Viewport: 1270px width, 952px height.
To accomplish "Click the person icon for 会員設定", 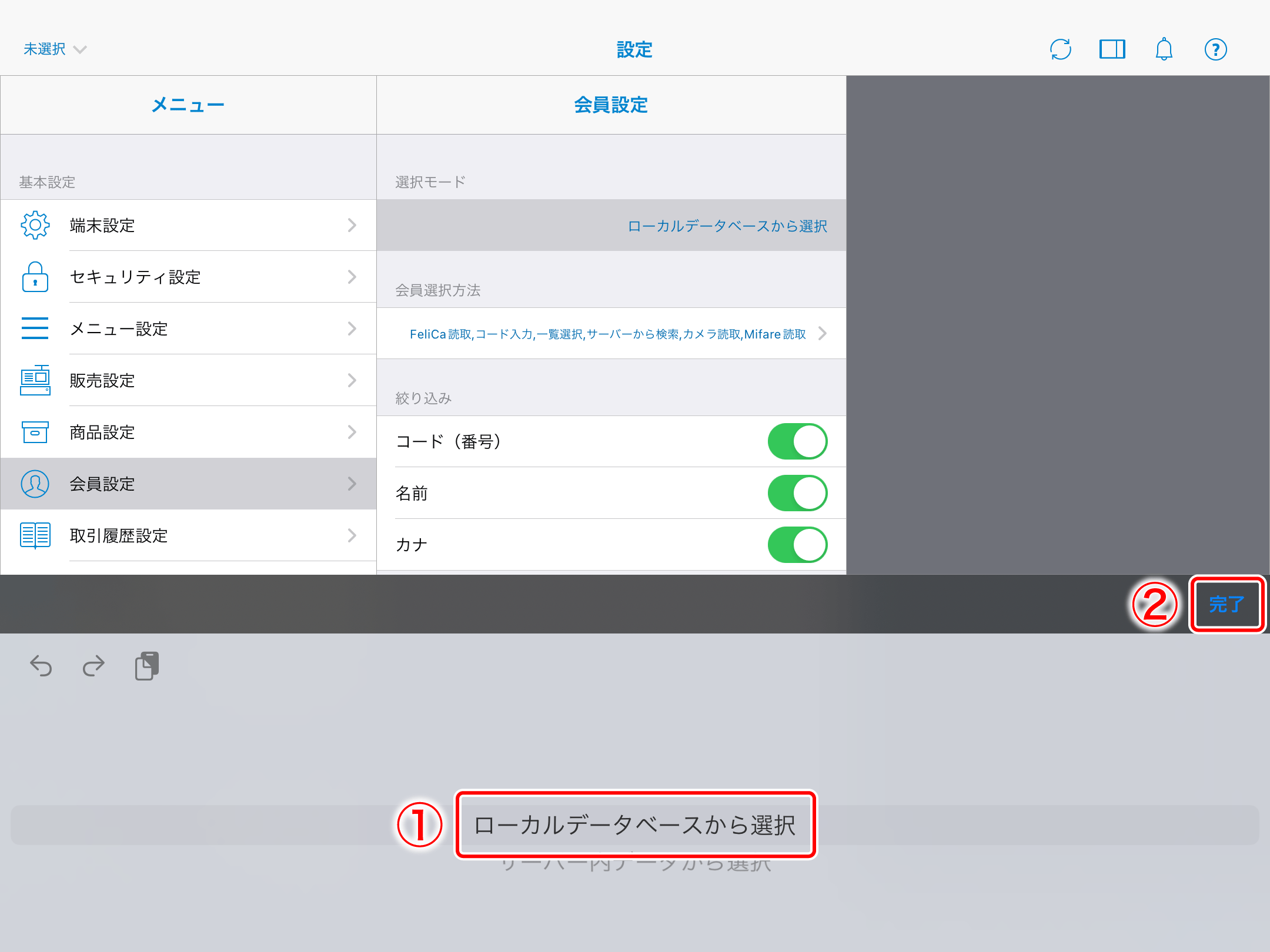I will [x=35, y=484].
